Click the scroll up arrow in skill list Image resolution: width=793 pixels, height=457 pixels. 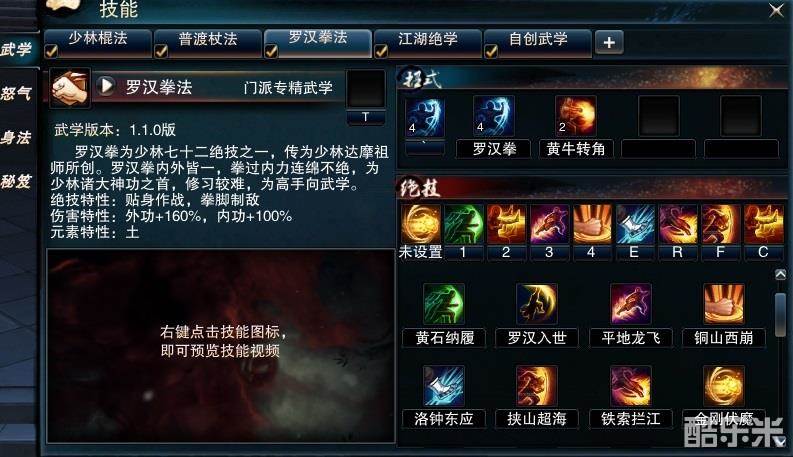780,275
